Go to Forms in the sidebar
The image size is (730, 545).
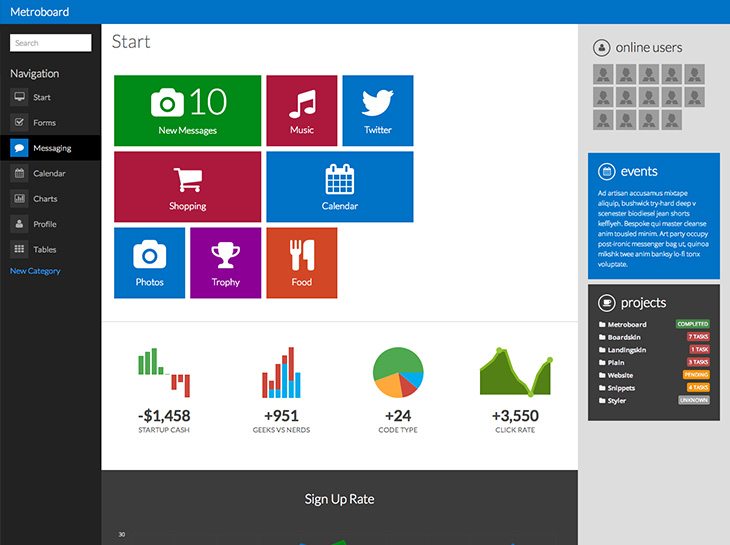[50, 122]
